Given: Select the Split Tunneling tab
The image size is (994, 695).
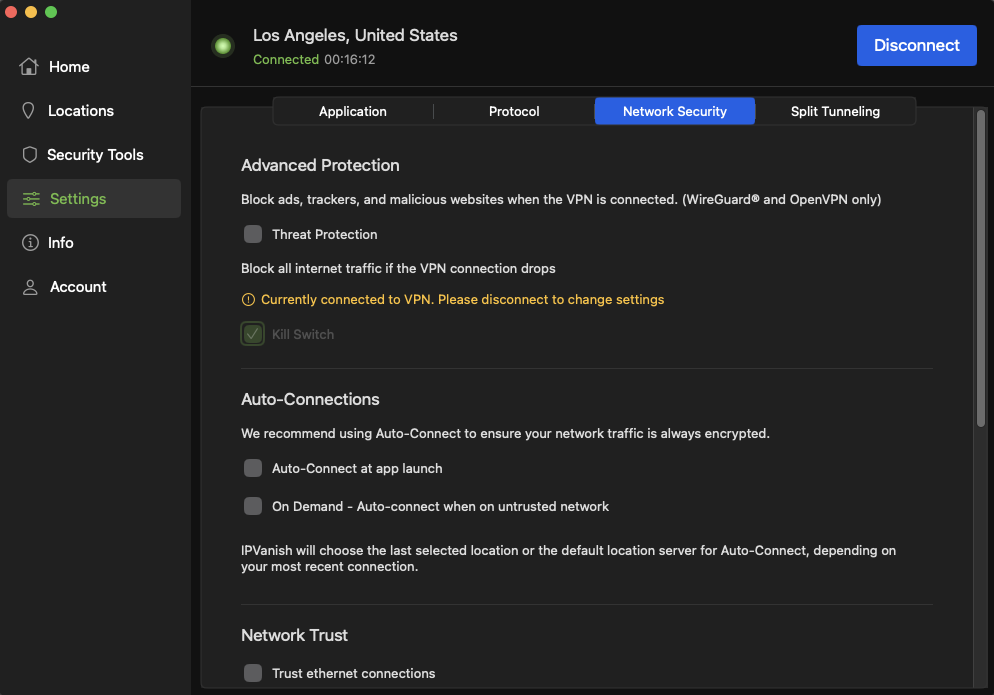Looking at the screenshot, I should click(x=835, y=111).
